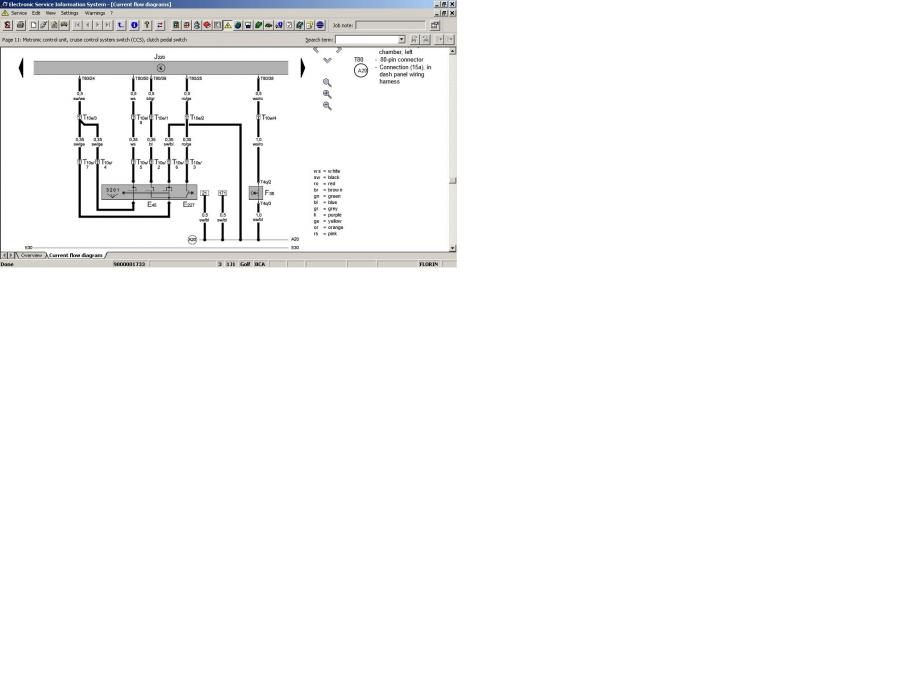Collapse panel using the down chevron
Image resolution: width=900 pixels, height=675 pixels.
click(x=327, y=61)
